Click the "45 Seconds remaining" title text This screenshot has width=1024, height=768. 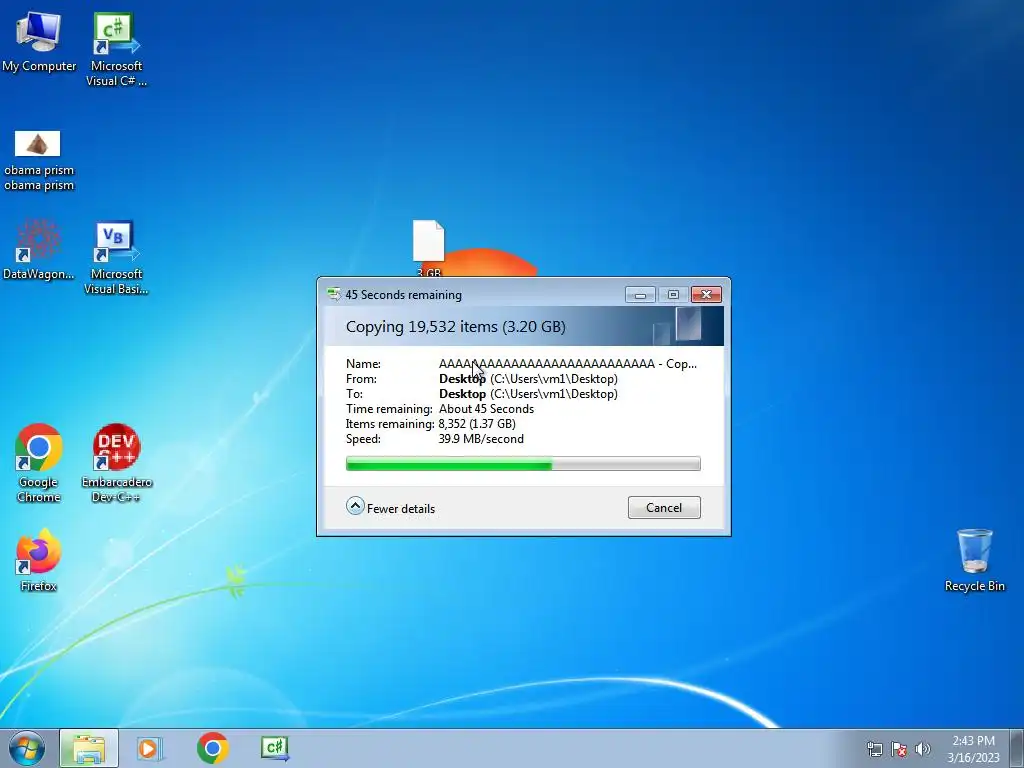tap(404, 295)
